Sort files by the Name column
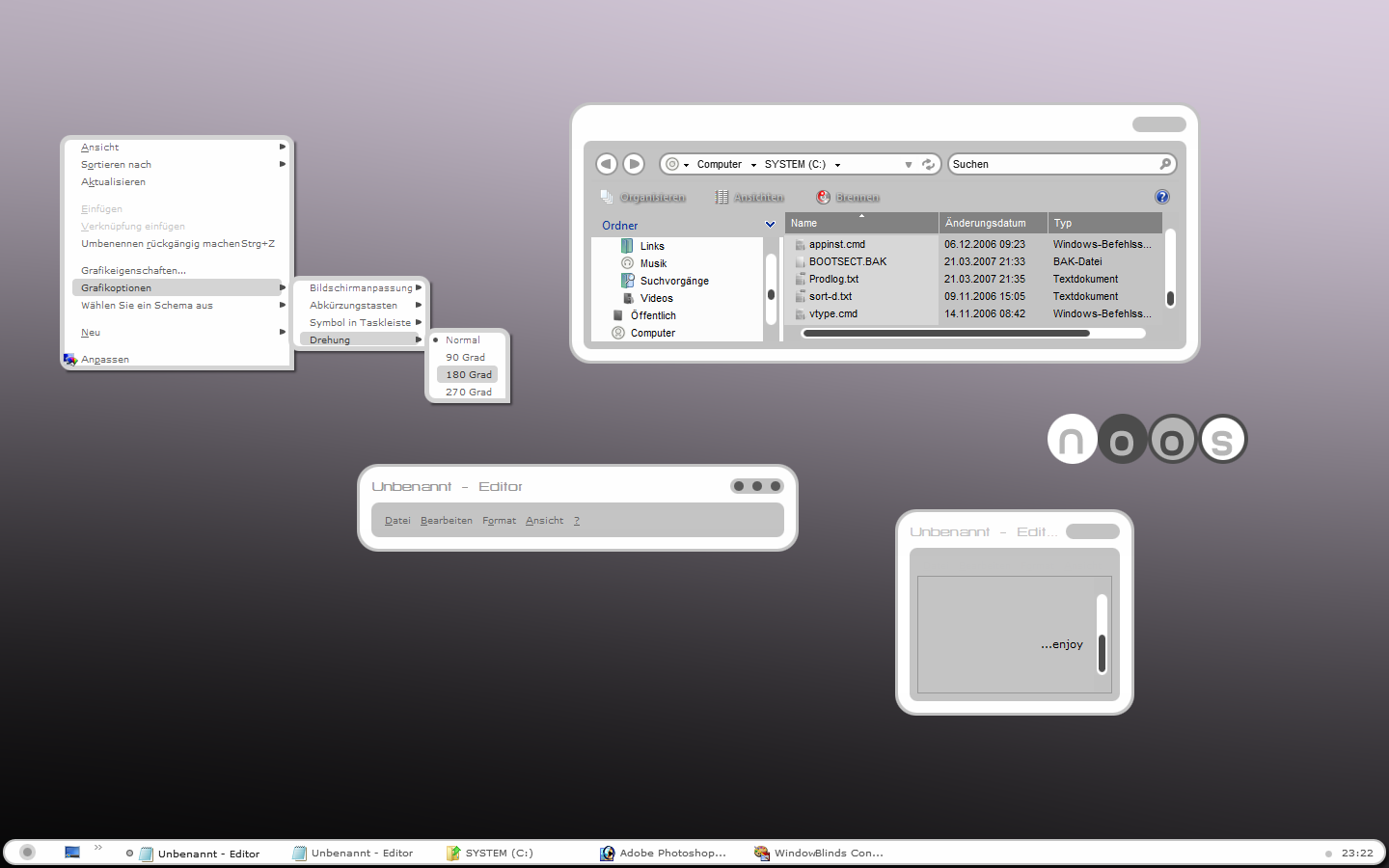This screenshot has height=868, width=1389. (x=861, y=223)
